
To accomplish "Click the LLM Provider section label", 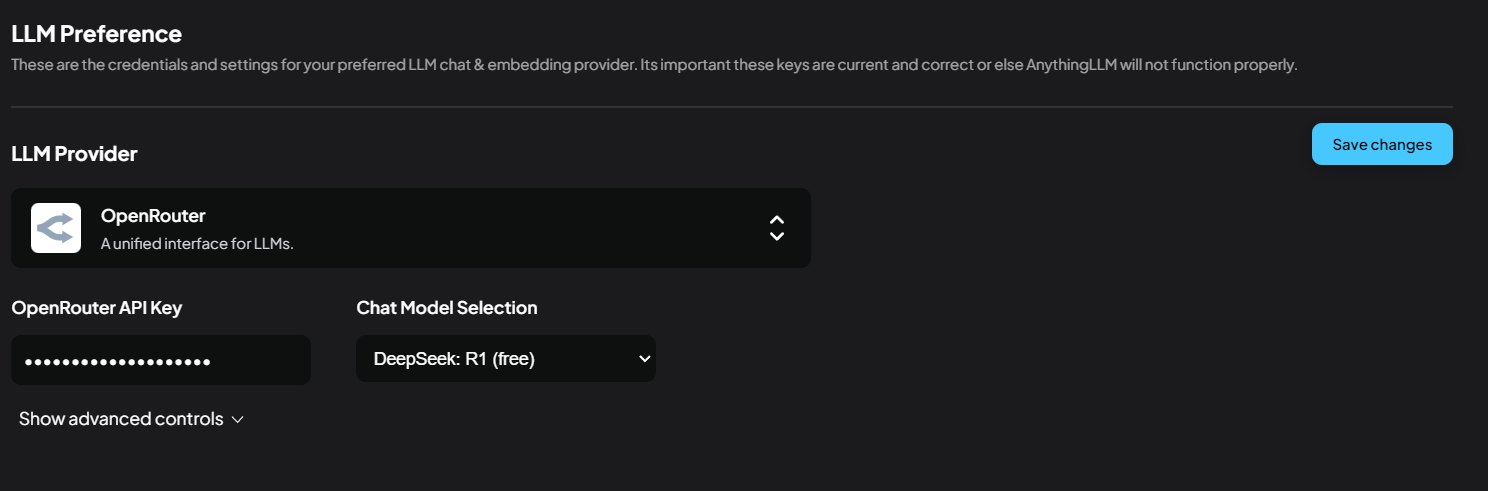I will [74, 154].
